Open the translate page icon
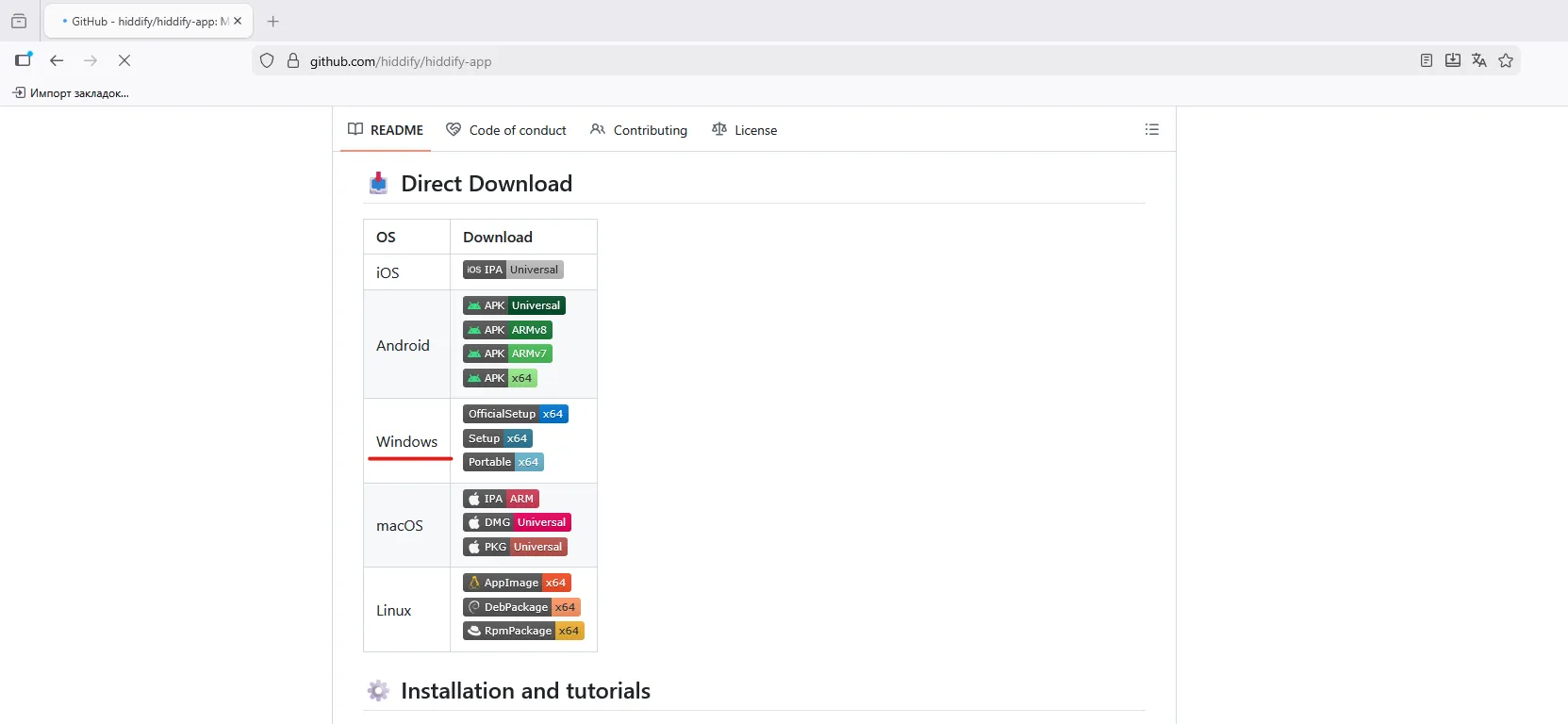Screen dimensions: 1568x724 tap(1478, 60)
